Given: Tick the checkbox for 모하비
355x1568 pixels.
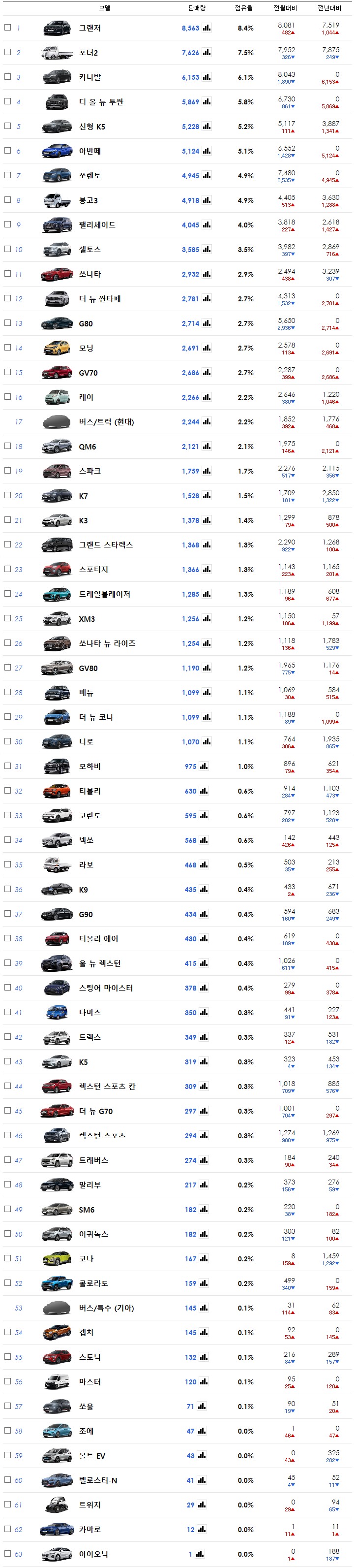Looking at the screenshot, I should pyautogui.click(x=7, y=766).
